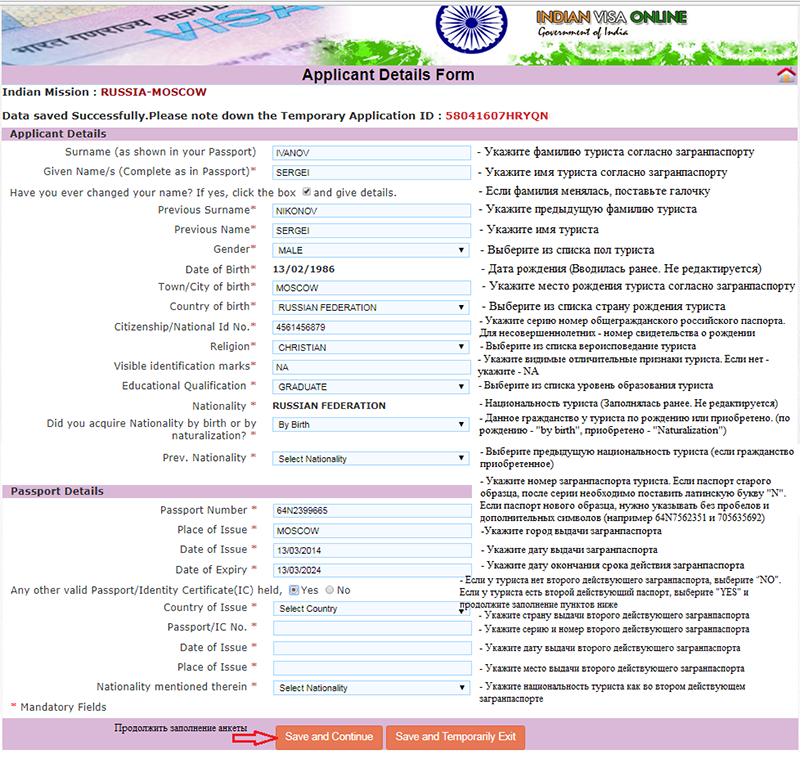Click empty second passport Place of Issue field

point(372,668)
